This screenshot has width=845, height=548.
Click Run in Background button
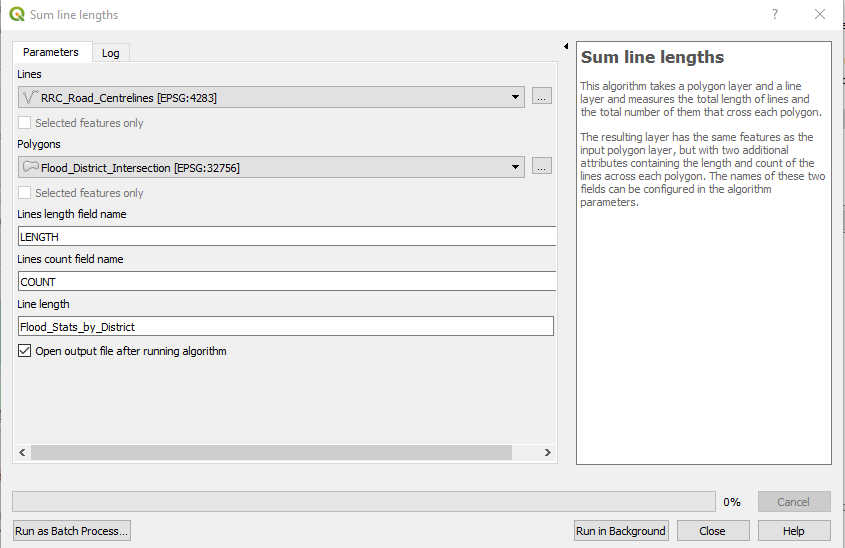point(620,531)
